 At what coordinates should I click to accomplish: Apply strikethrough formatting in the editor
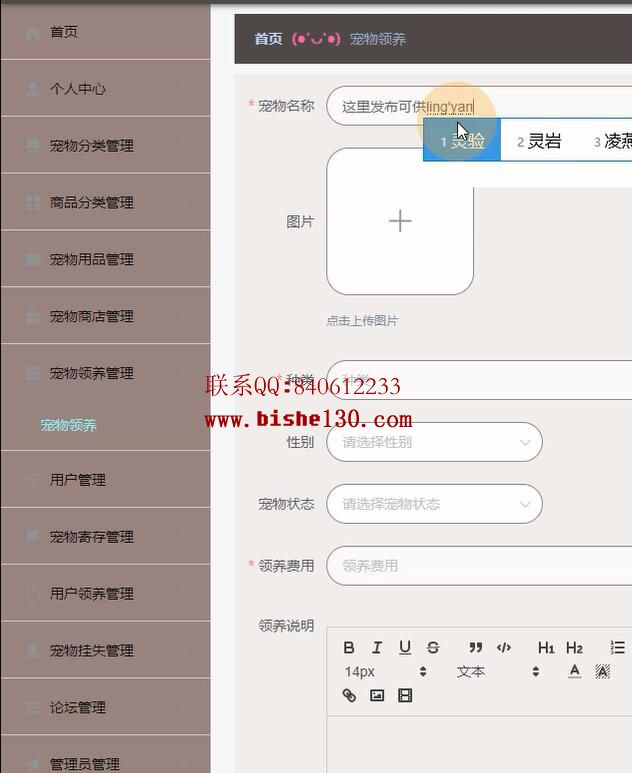(433, 647)
